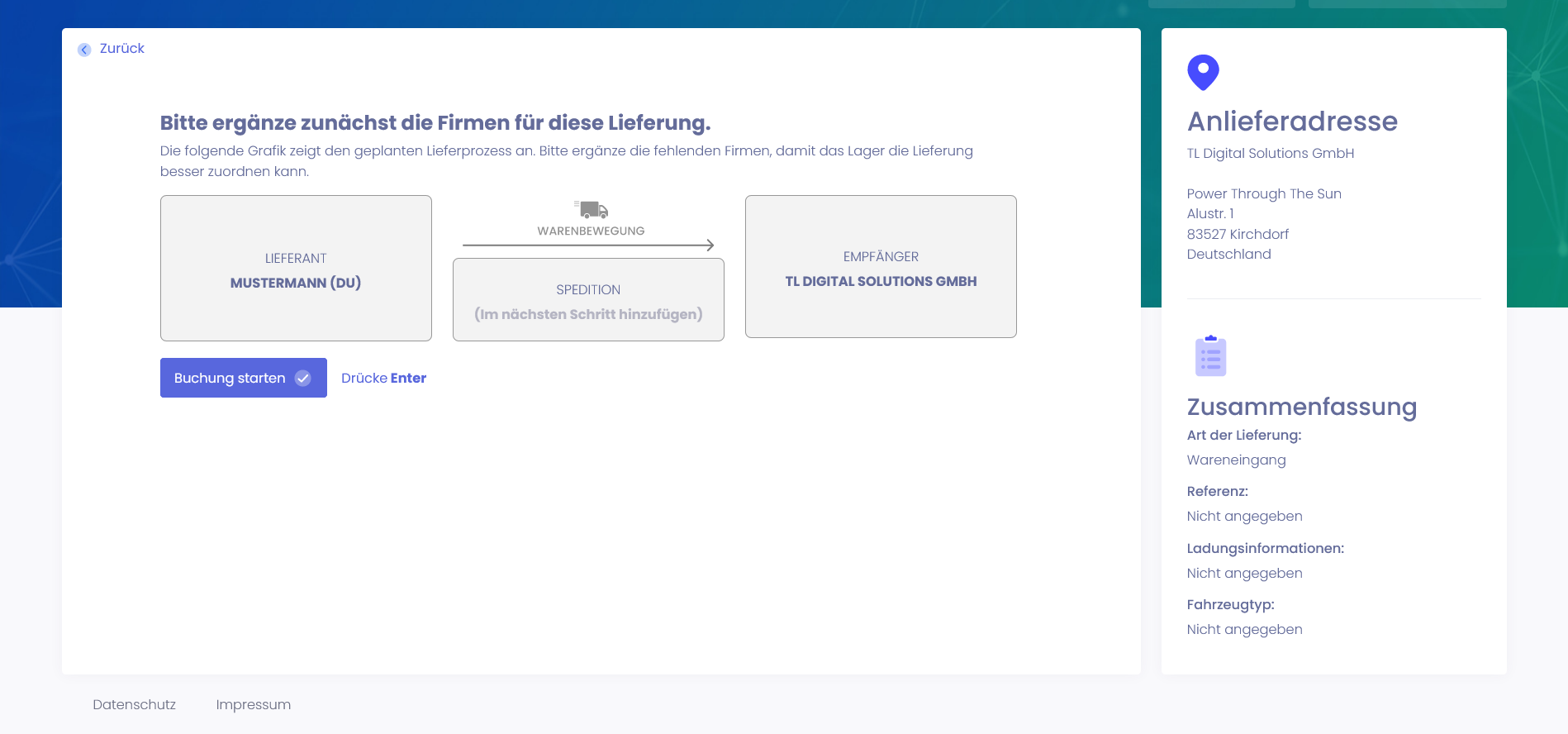Open the Datenschutz footer link

pyautogui.click(x=134, y=704)
